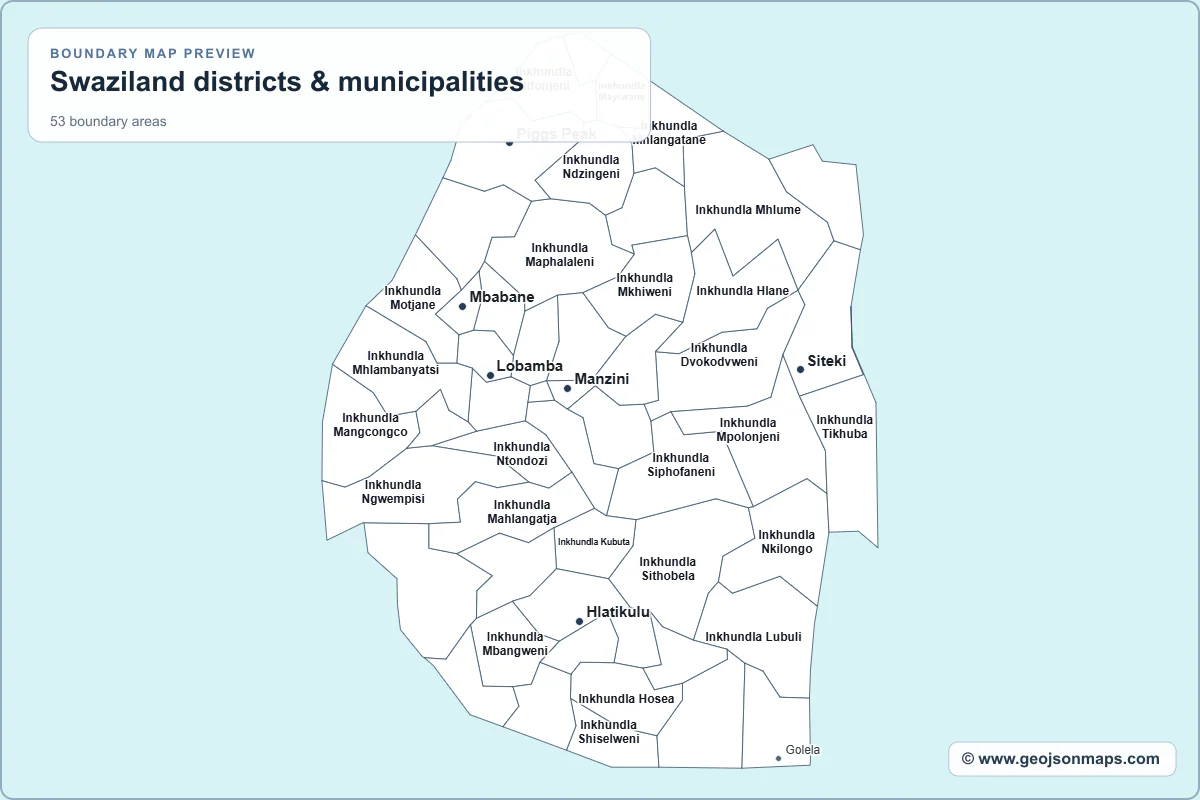Click the Lobamba city dot marker
The height and width of the screenshot is (800, 1200).
pyautogui.click(x=490, y=376)
